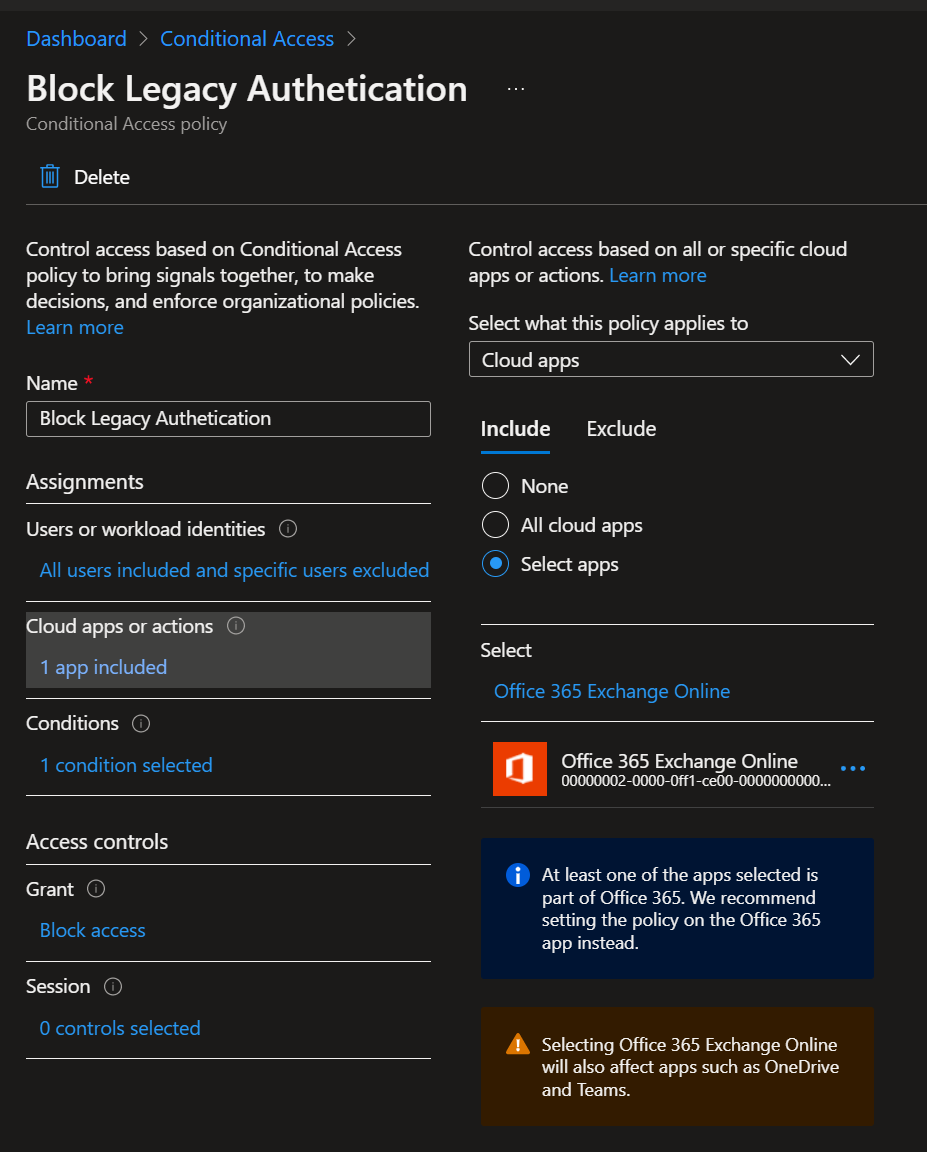This screenshot has width=927, height=1152.
Task: Open Learn more link under policy description
Action: [75, 328]
